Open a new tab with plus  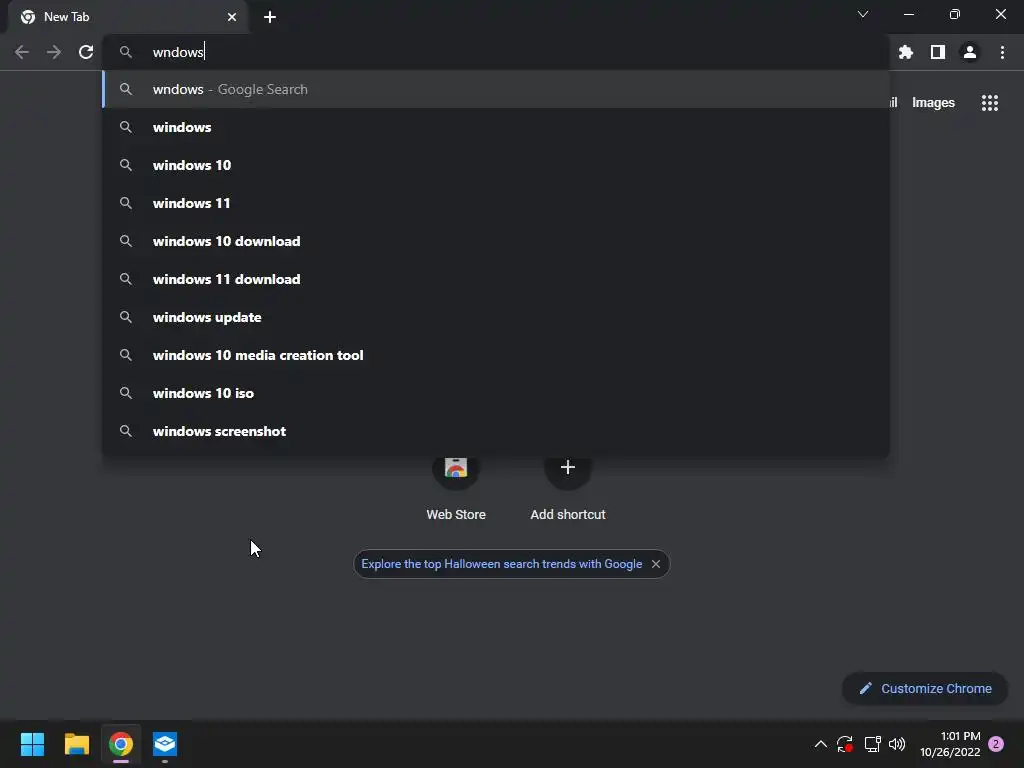point(270,17)
